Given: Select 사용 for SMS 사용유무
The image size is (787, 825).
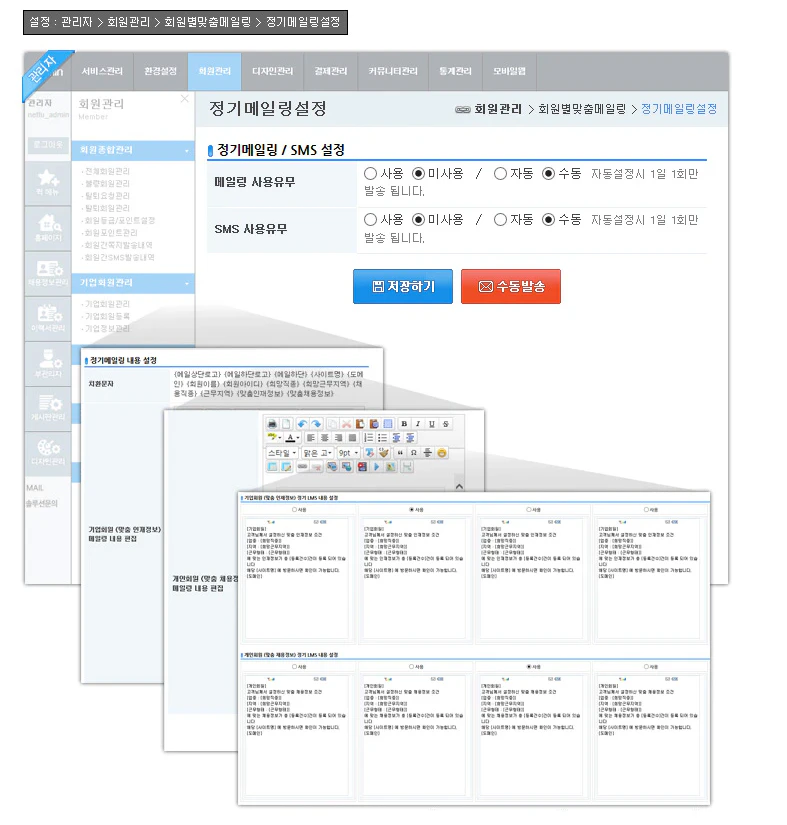Looking at the screenshot, I should click(x=370, y=219).
